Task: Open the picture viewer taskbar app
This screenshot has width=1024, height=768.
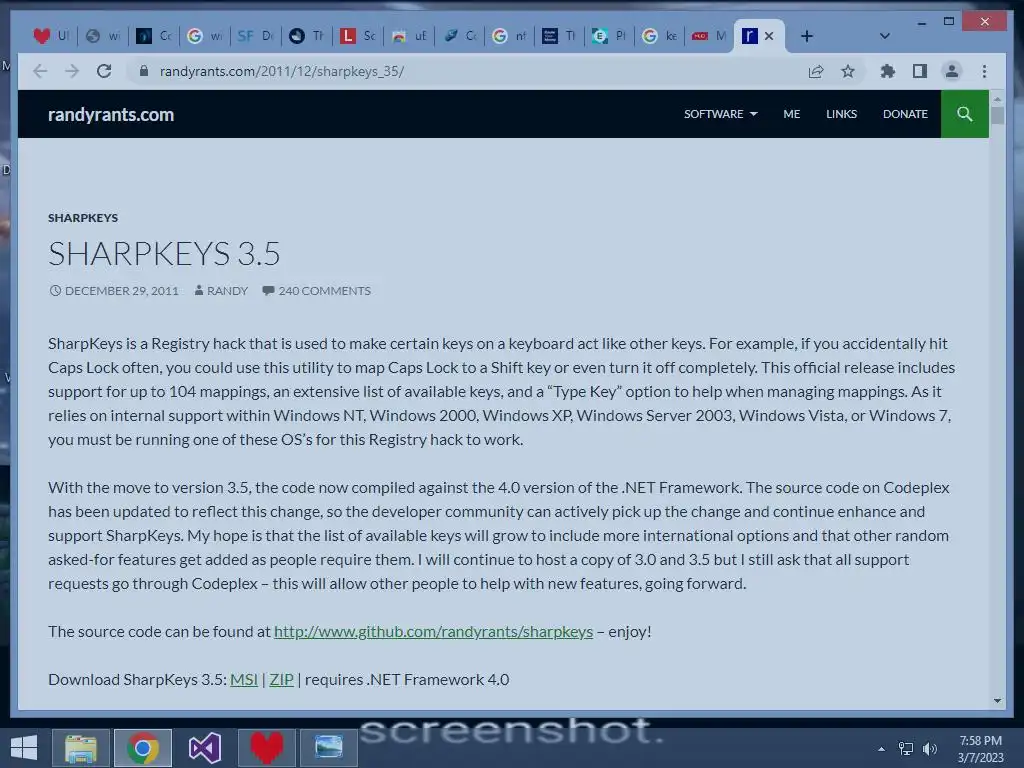Action: click(328, 748)
